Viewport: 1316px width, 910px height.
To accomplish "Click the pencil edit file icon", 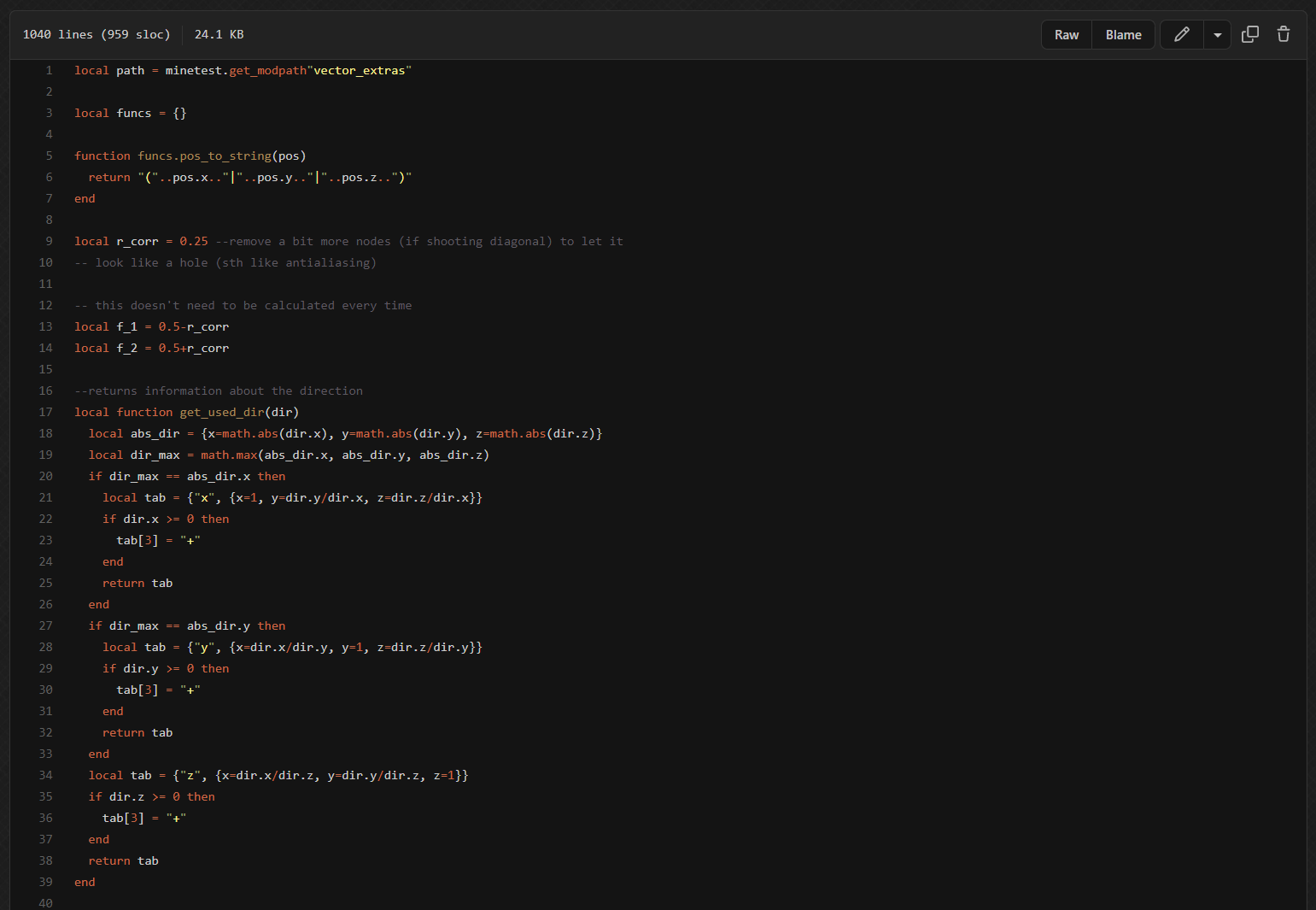I will coord(1182,34).
